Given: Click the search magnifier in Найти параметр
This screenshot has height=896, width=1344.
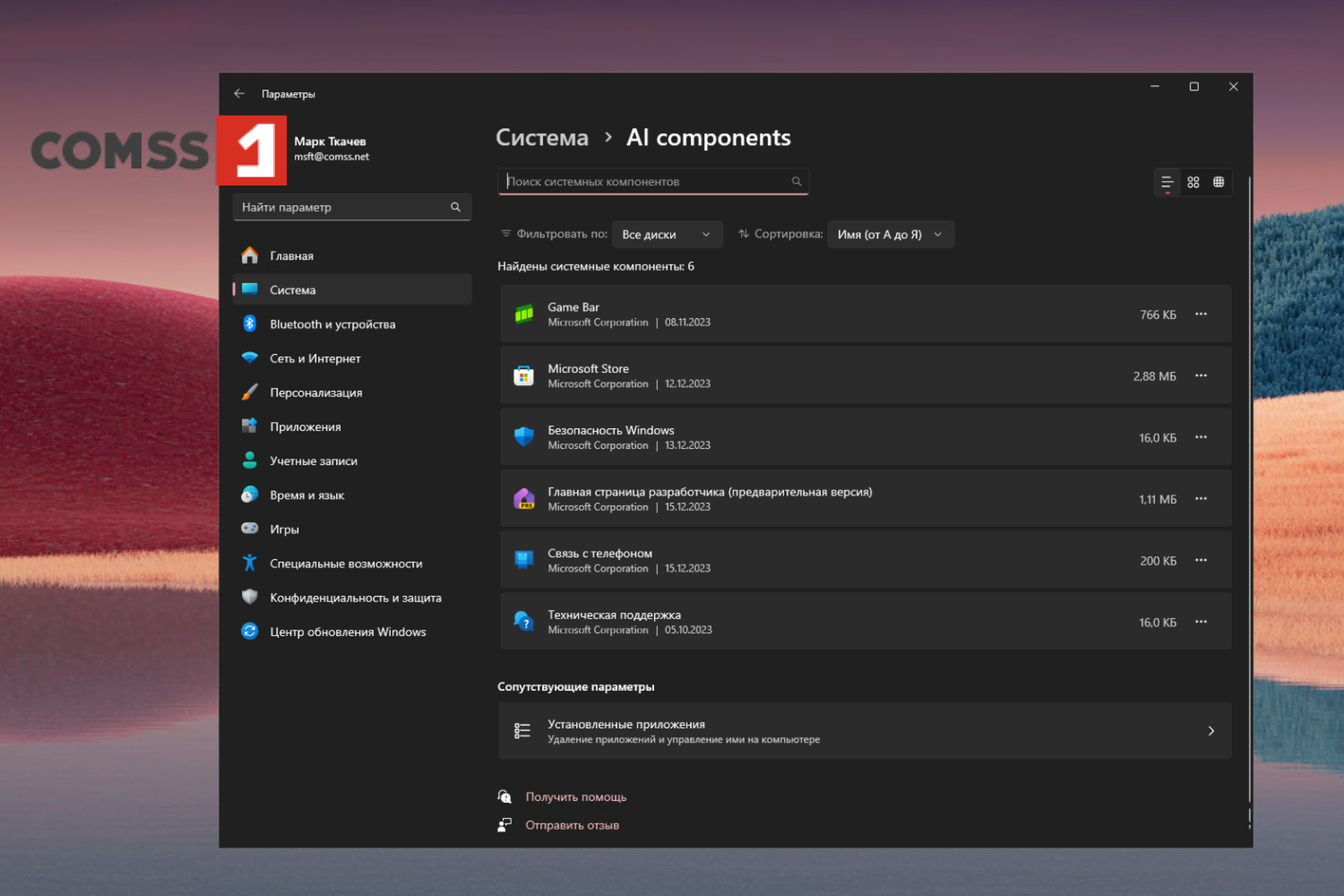Looking at the screenshot, I should coord(455,207).
